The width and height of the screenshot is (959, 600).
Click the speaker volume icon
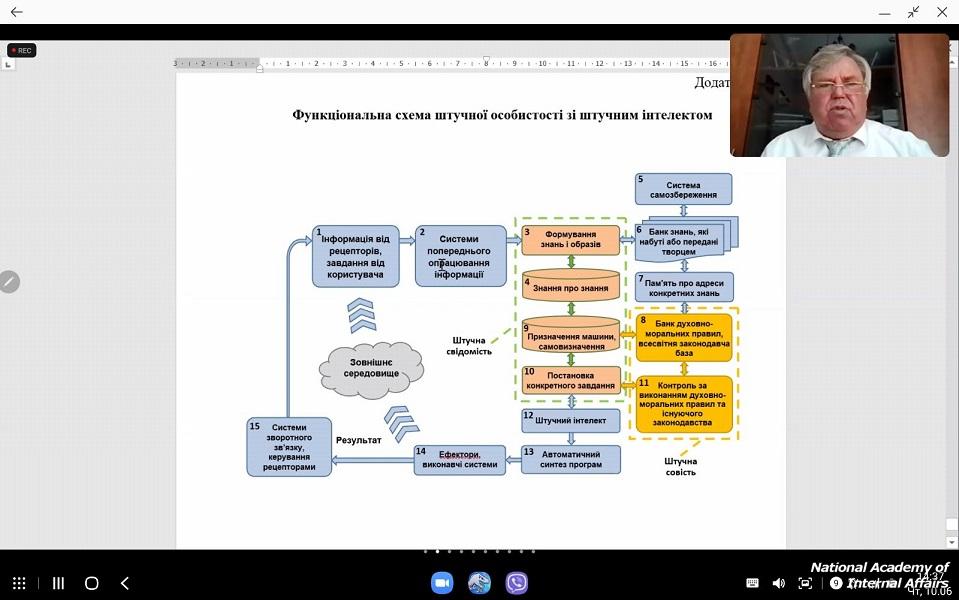[779, 583]
